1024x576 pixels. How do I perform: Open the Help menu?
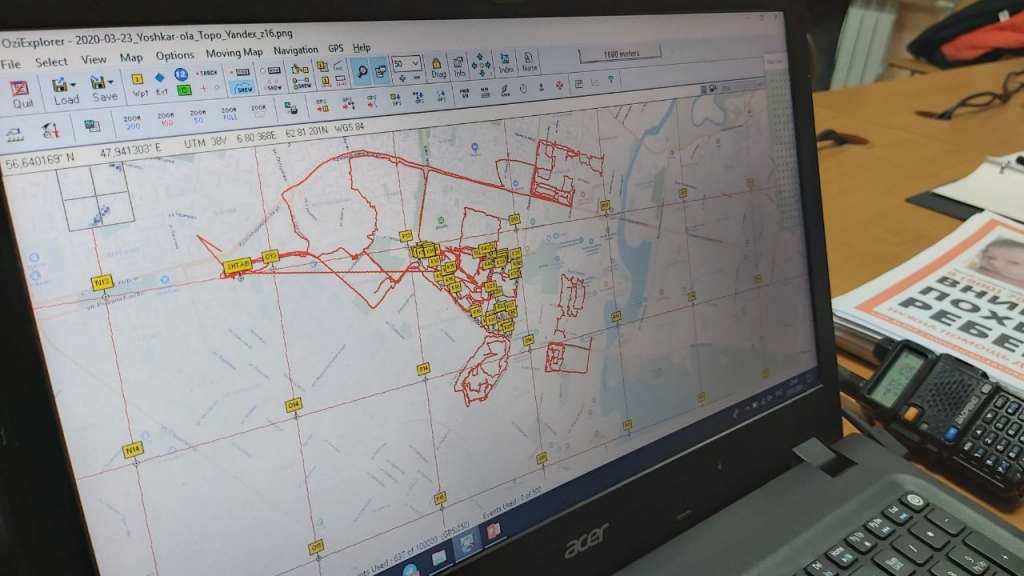(x=361, y=47)
